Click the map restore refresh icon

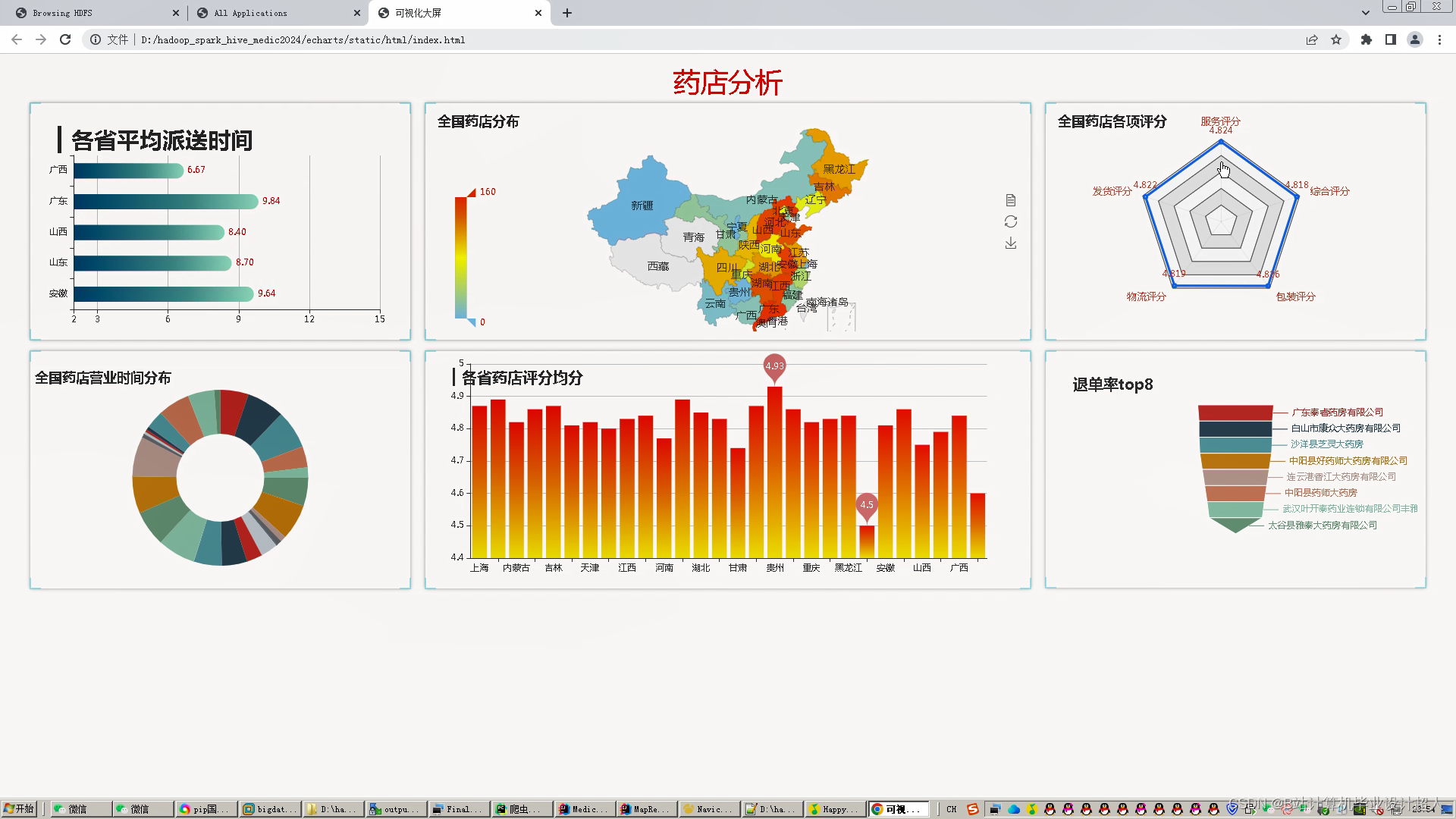pos(1010,221)
